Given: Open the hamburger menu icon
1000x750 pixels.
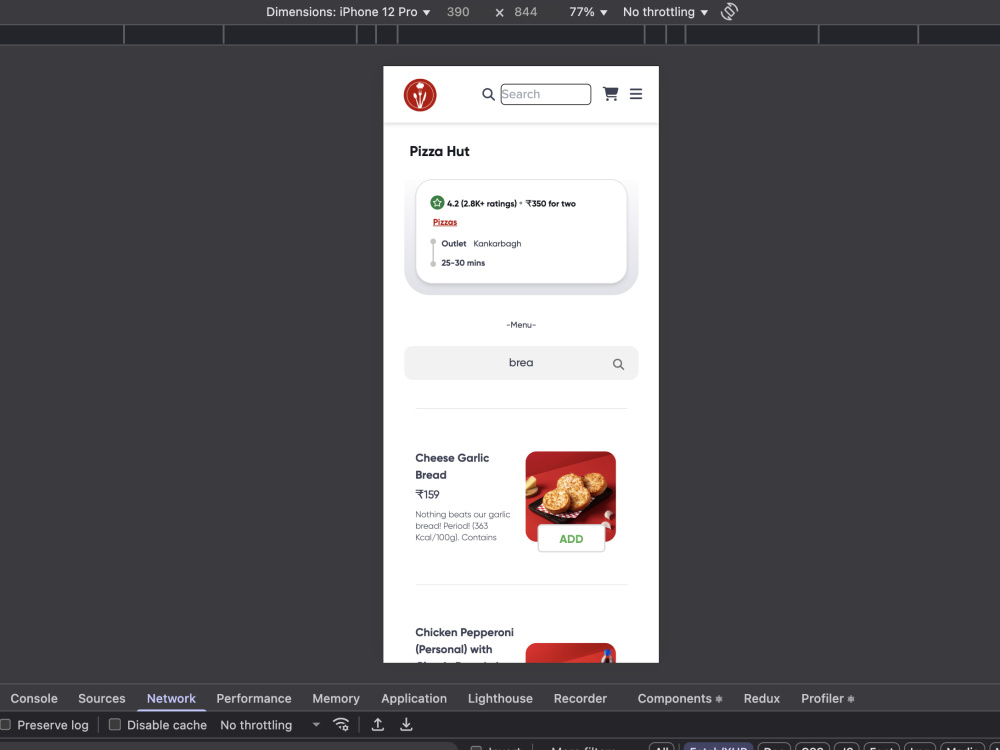Looking at the screenshot, I should pyautogui.click(x=636, y=94).
